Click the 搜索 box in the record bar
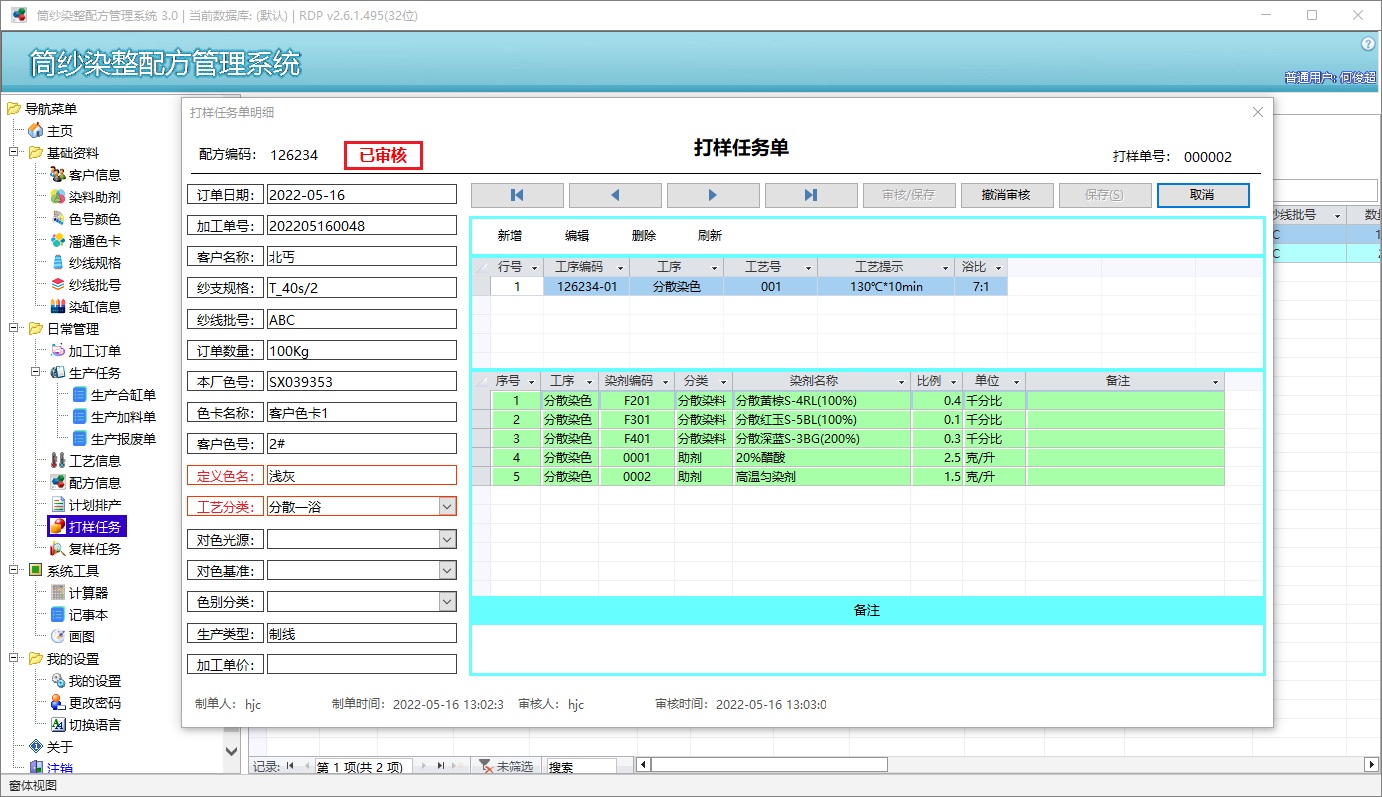 (580, 767)
